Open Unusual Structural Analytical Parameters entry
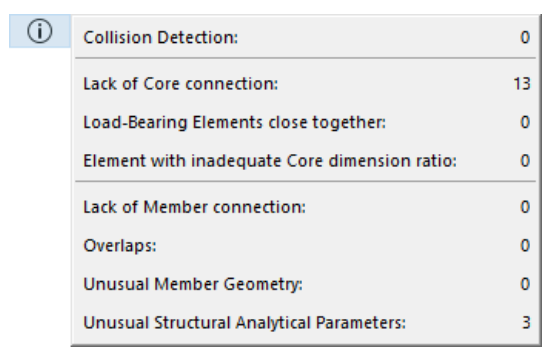This screenshot has width=552, height=360. [306, 322]
